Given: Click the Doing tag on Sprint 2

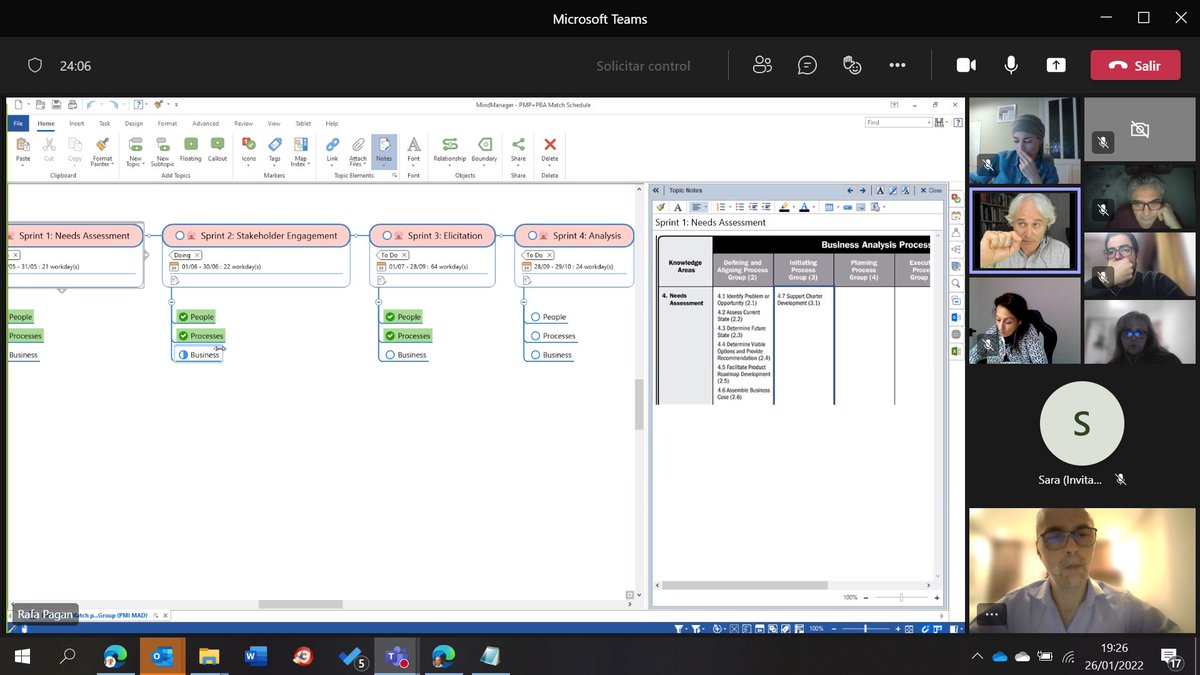Looking at the screenshot, I should pyautogui.click(x=186, y=255).
